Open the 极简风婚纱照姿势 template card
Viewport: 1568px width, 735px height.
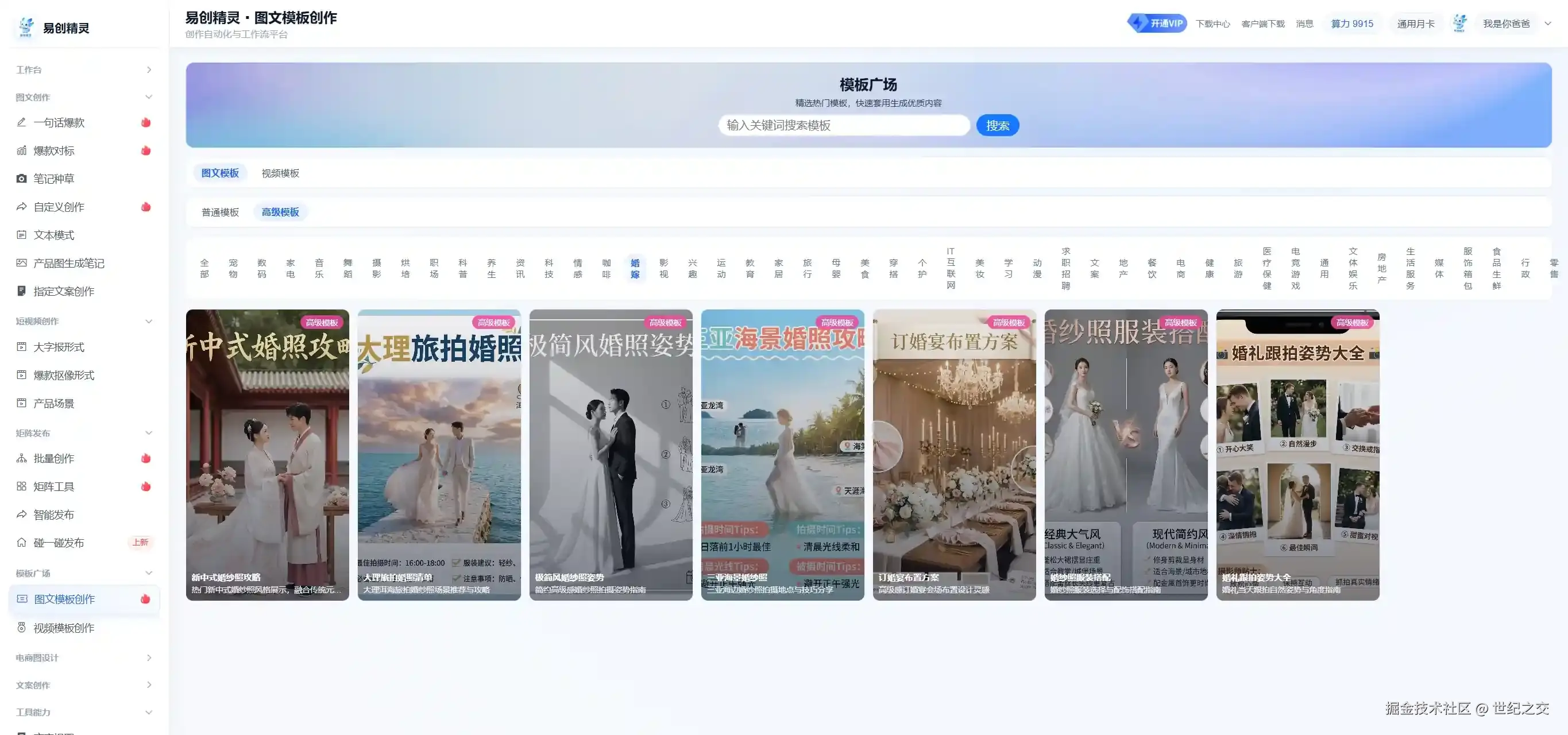611,455
